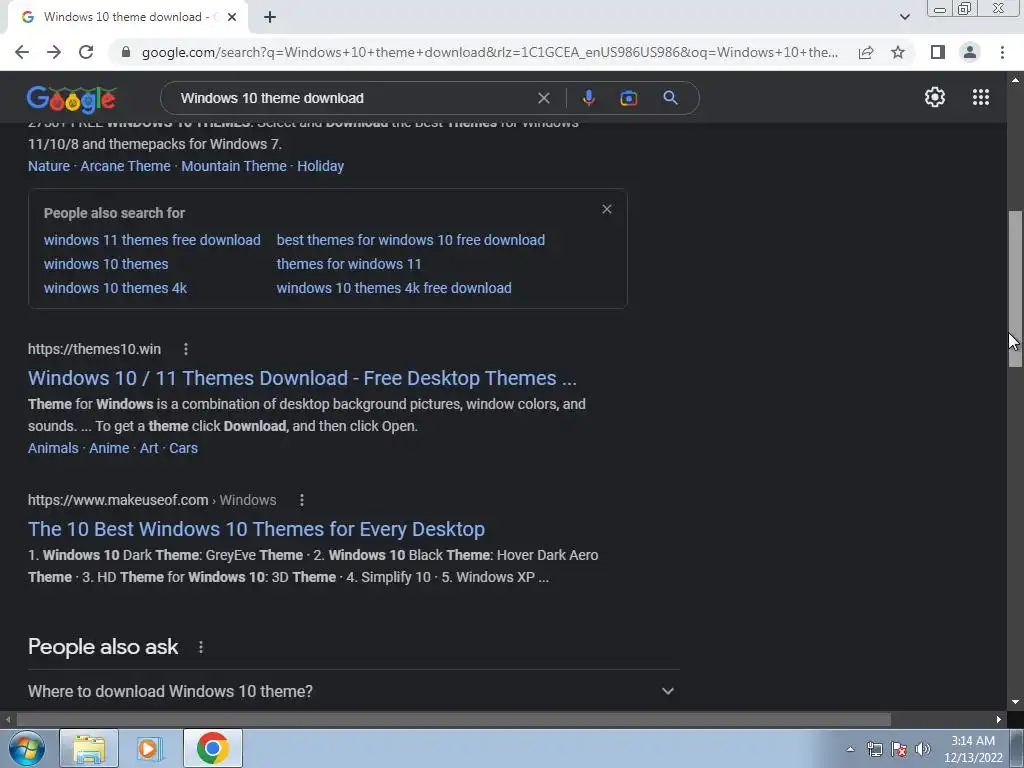Open a new browser tab
This screenshot has height=768, width=1024.
pos(270,17)
